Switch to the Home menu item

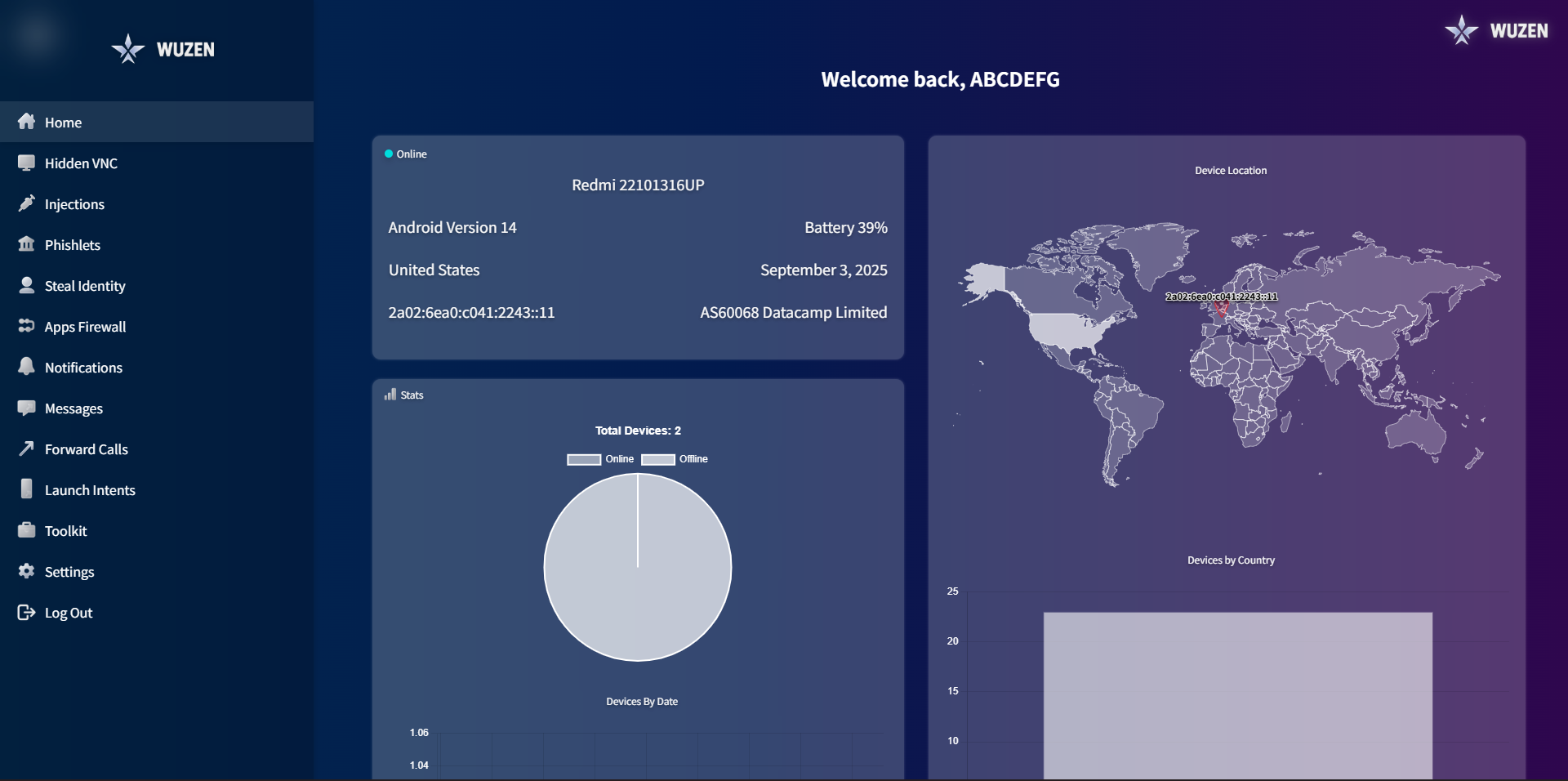coord(63,122)
